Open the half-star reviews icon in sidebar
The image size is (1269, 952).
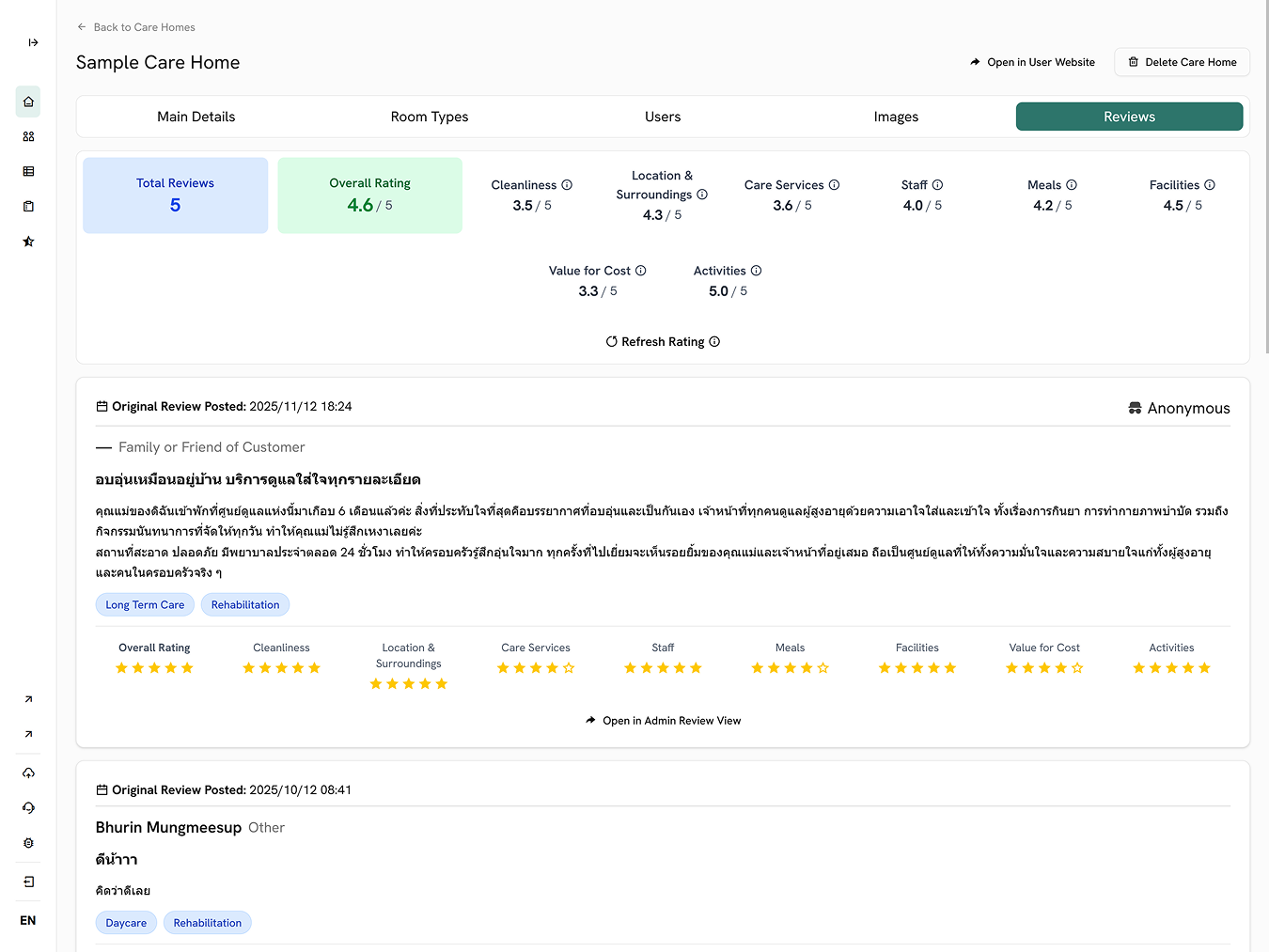pyautogui.click(x=28, y=242)
